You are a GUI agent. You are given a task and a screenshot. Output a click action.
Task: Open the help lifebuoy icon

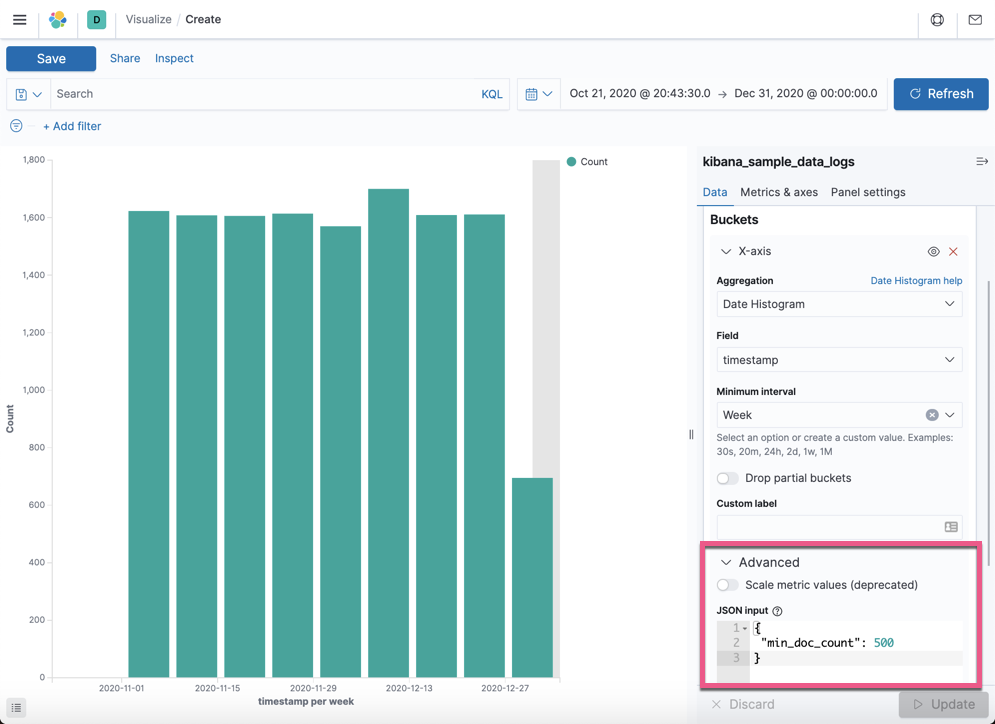point(937,20)
